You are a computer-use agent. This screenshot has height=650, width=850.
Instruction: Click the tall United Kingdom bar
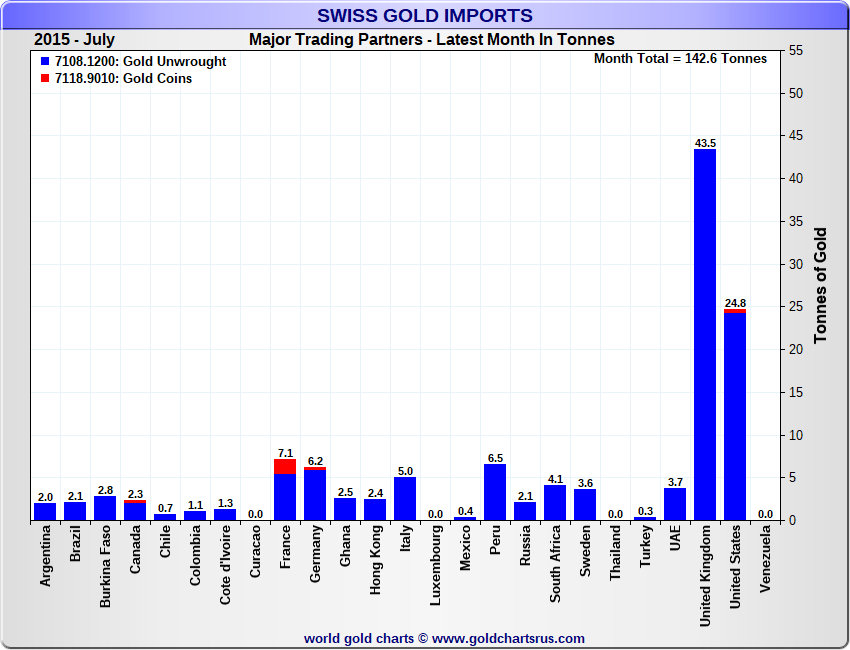point(705,335)
